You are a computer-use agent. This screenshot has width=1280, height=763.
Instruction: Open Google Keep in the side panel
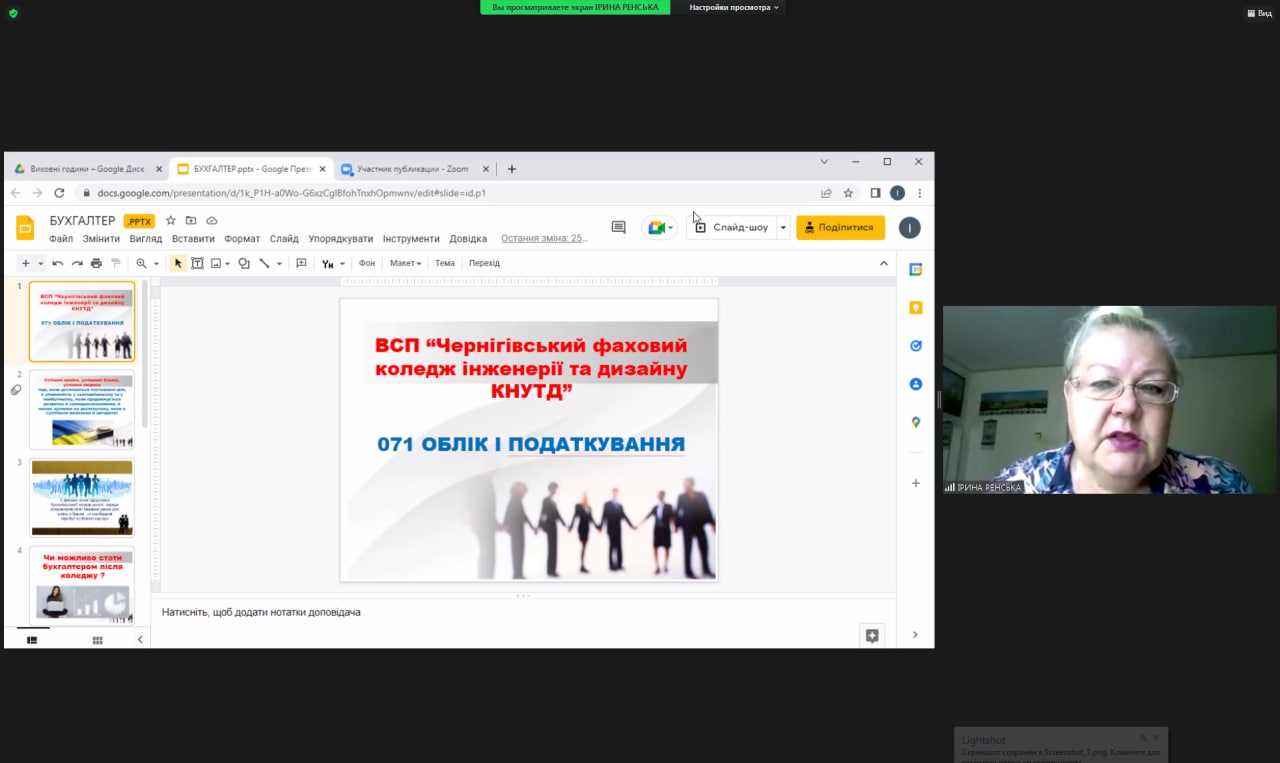pyautogui.click(x=915, y=308)
